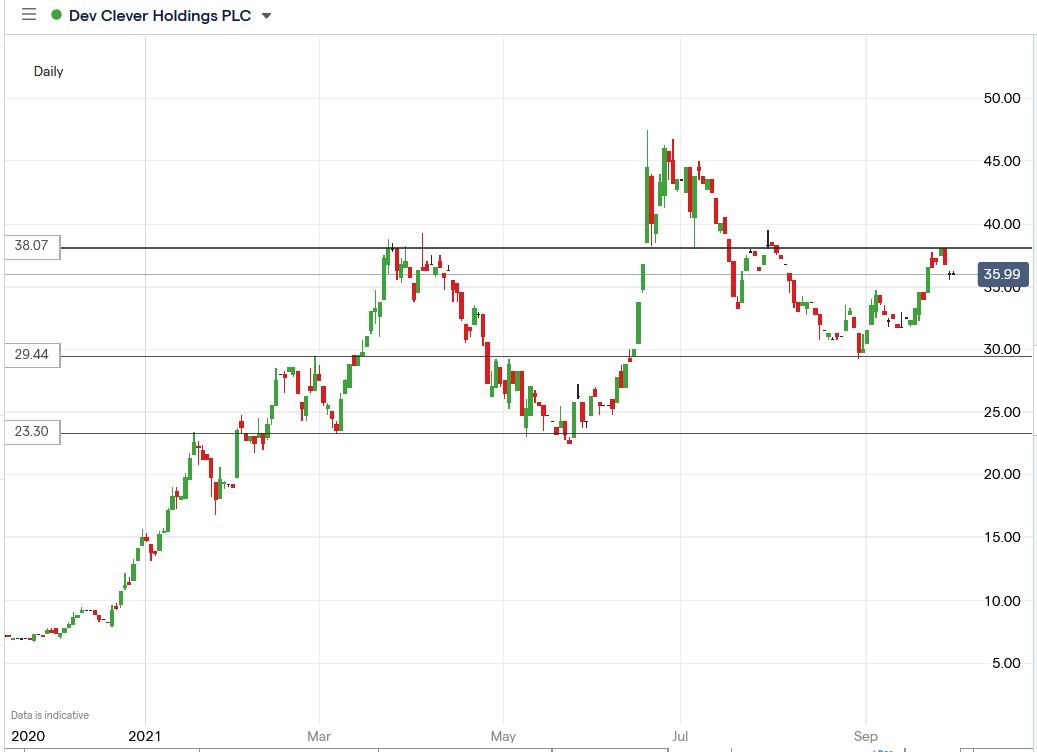
Task: Select the 23.30 price level label
Action: (x=33, y=432)
